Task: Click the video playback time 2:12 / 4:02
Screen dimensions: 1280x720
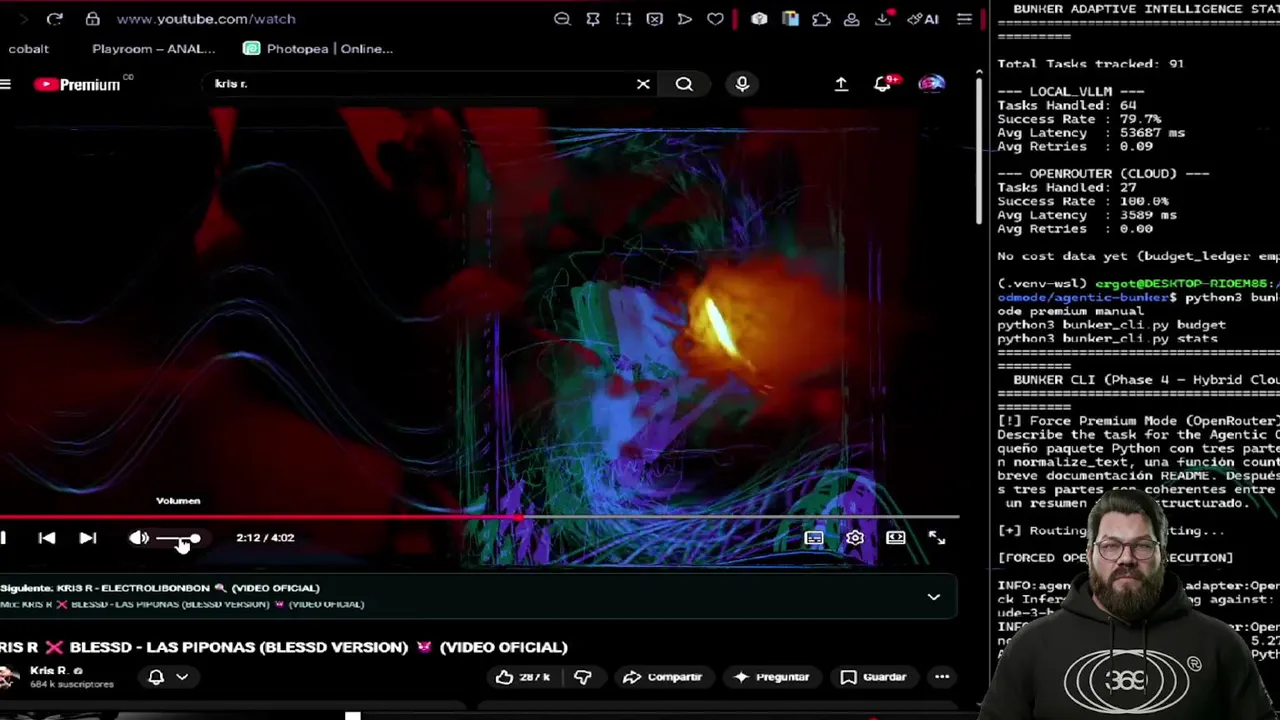Action: [265, 538]
